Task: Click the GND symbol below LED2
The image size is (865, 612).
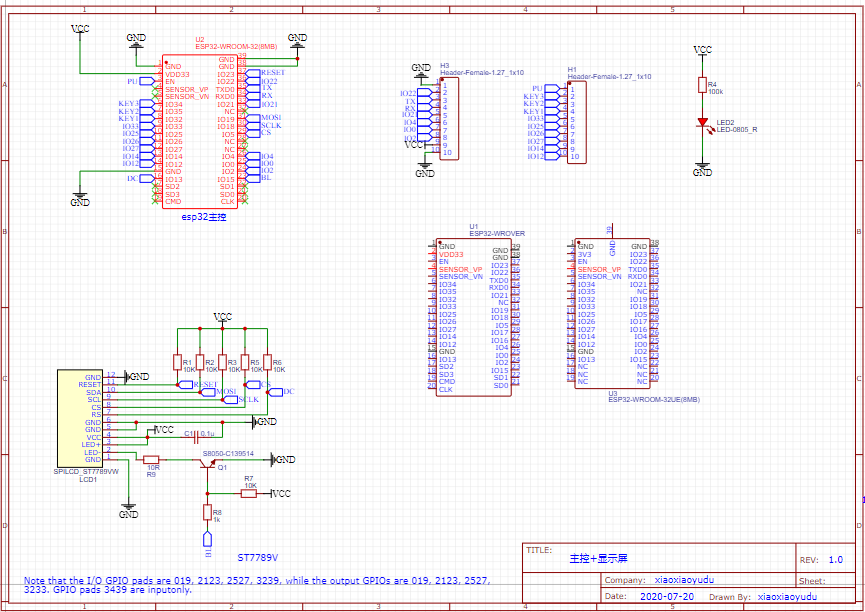Action: click(x=702, y=169)
